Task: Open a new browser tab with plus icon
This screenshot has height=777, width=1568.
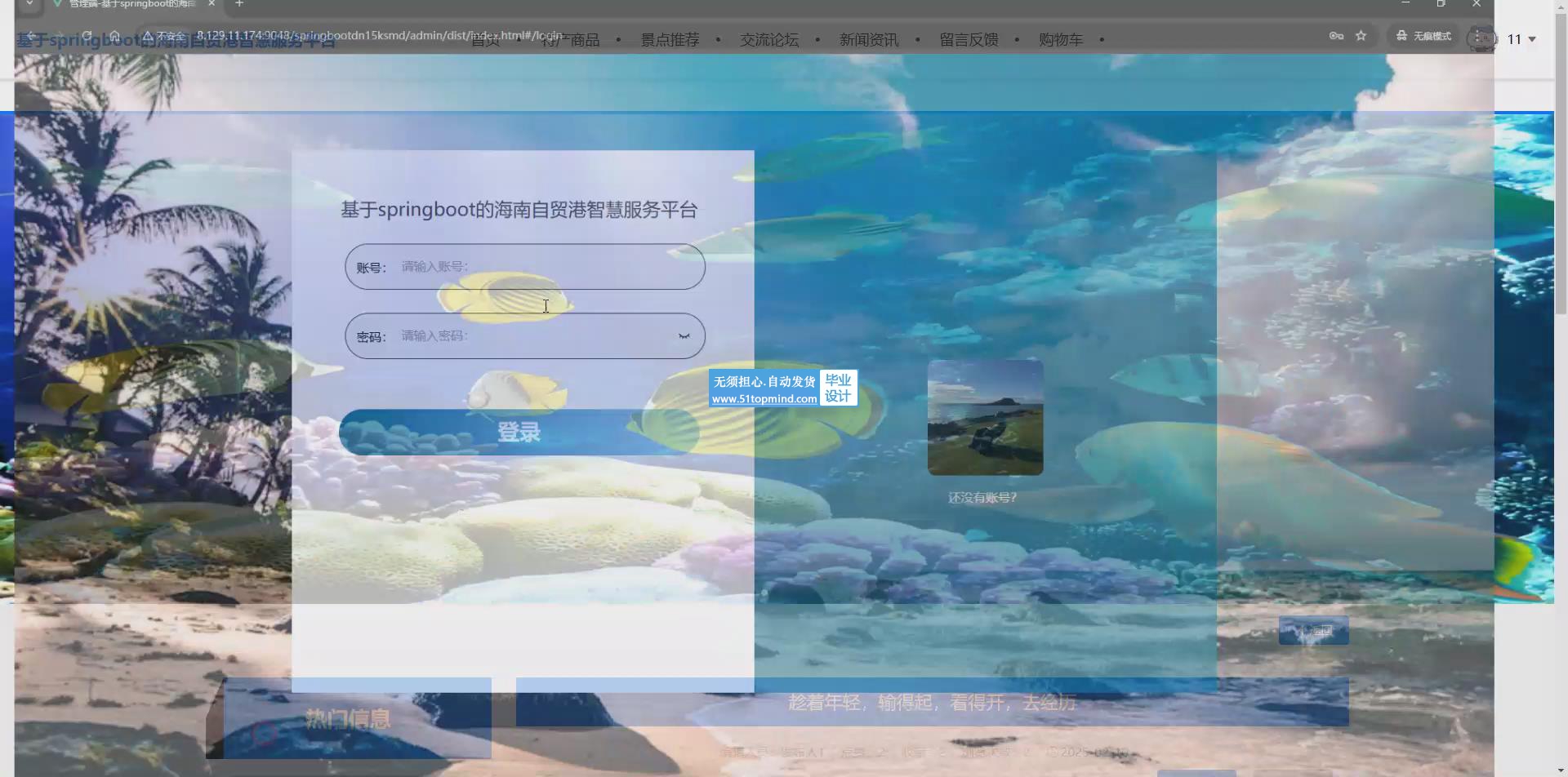Action: pyautogui.click(x=239, y=4)
